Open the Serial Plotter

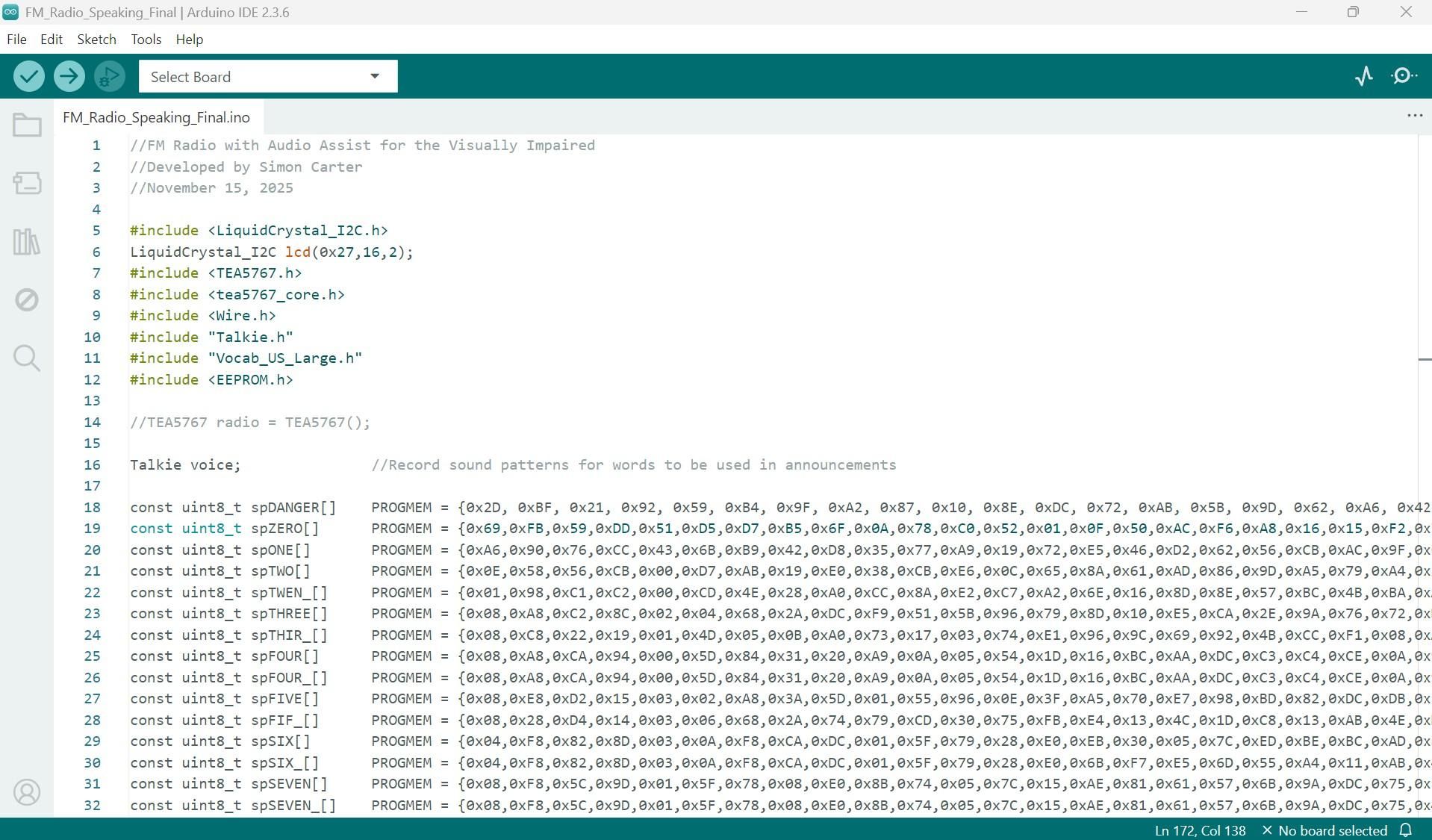1364,76
